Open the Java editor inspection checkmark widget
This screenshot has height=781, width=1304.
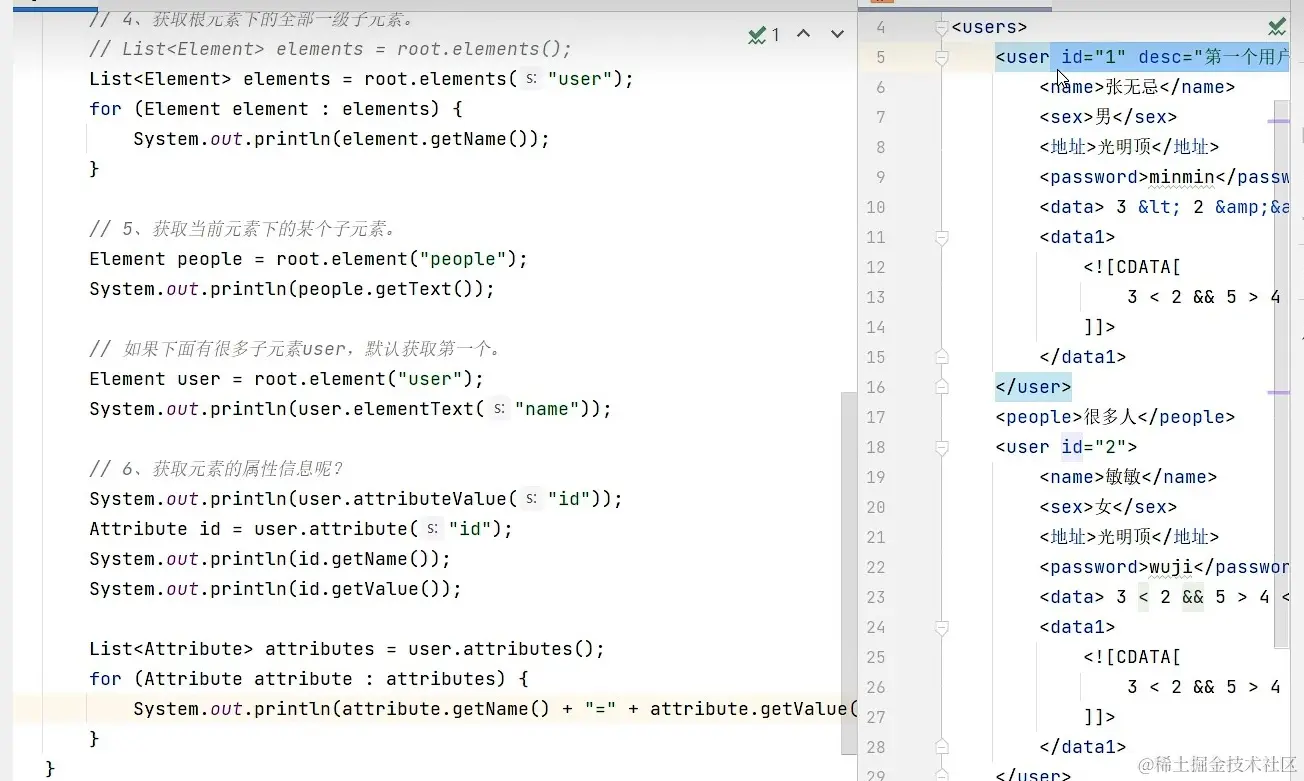764,35
